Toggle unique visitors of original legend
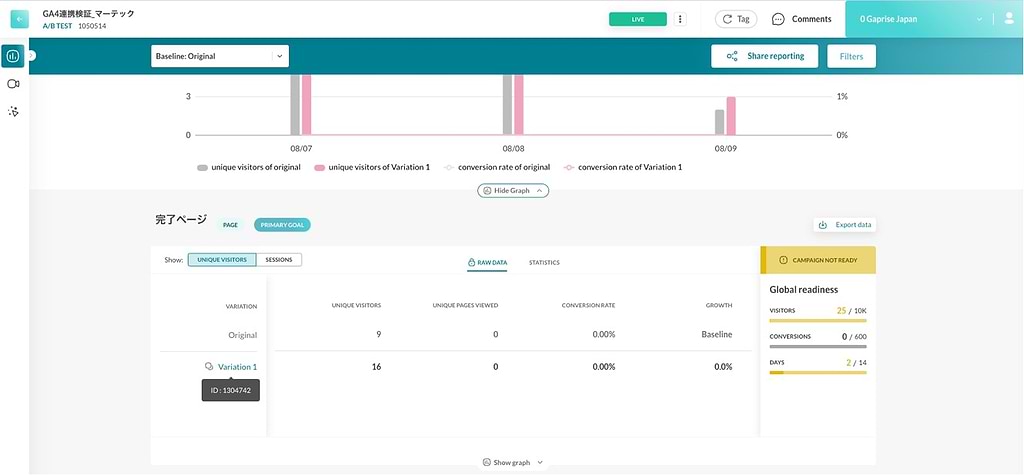The height and width of the screenshot is (476, 1024). click(x=249, y=167)
